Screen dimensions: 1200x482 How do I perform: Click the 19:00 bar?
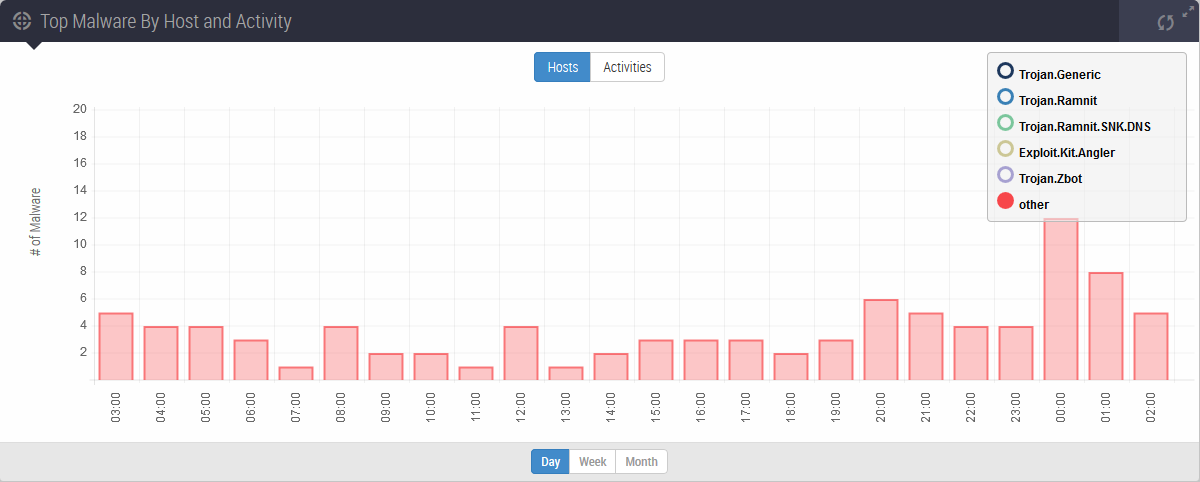836,360
